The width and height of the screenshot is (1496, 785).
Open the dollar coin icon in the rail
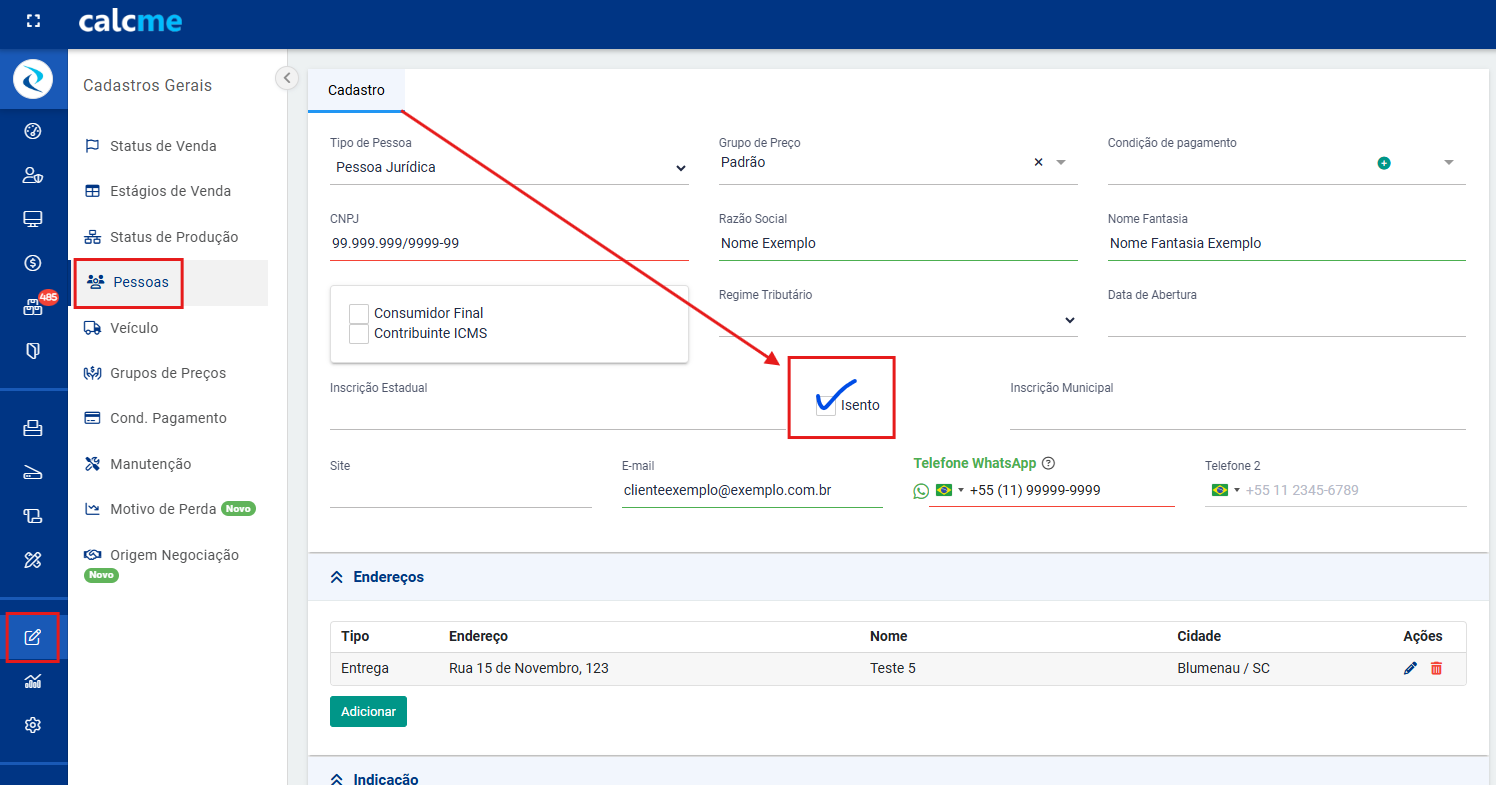click(33, 263)
